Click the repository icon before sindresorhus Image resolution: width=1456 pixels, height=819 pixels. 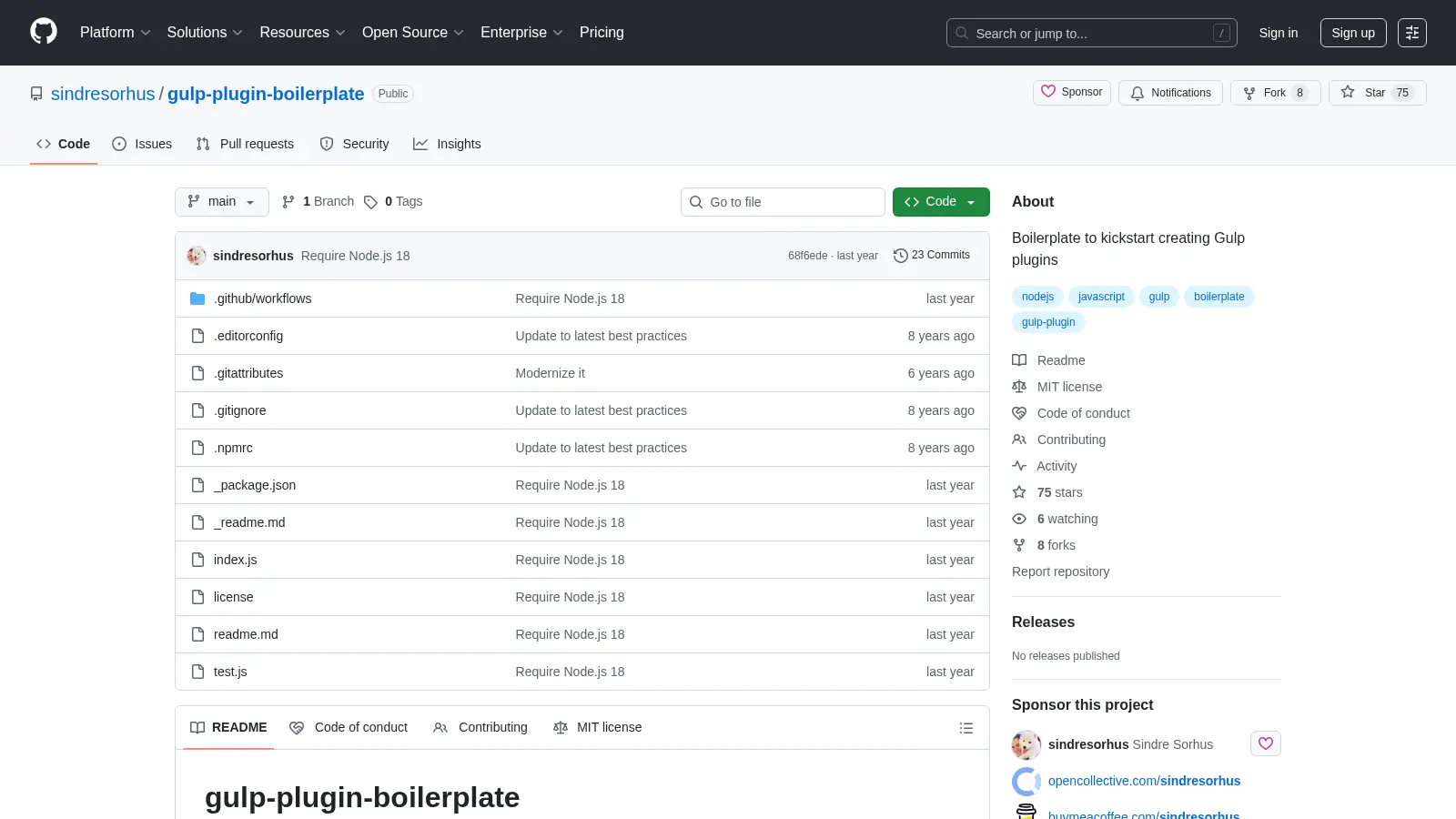click(x=36, y=94)
